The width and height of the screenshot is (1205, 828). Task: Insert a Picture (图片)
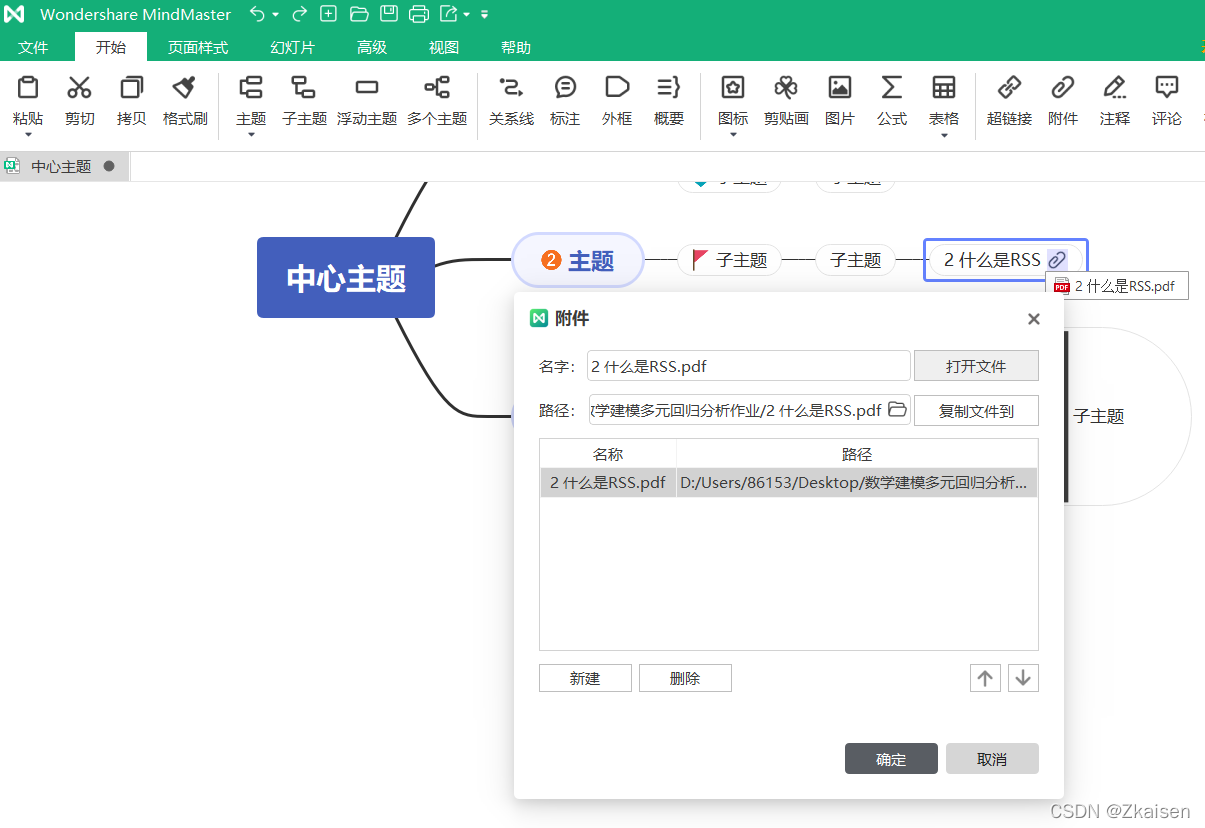(x=840, y=101)
